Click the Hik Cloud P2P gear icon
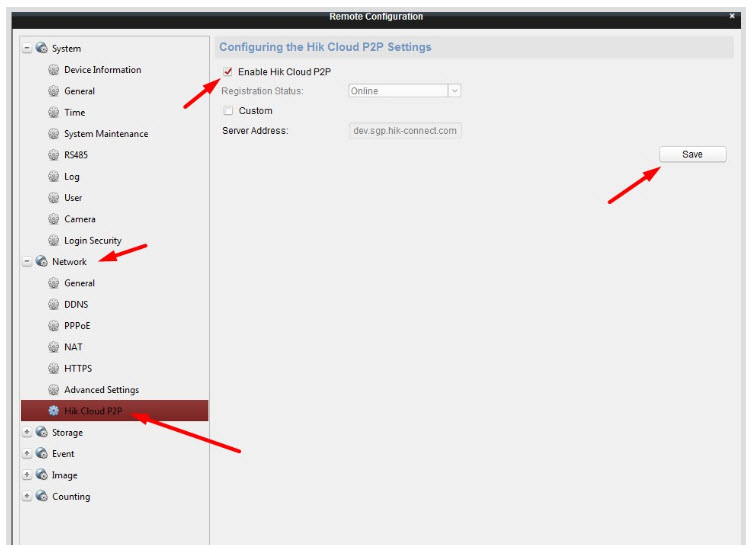 click(54, 411)
